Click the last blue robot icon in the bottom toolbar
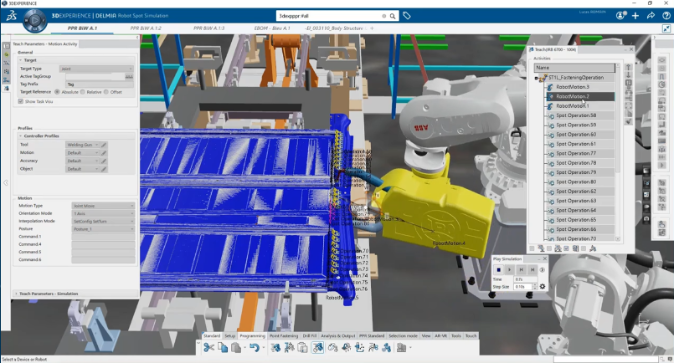Image resolution: width=674 pixels, height=364 pixels. point(386,347)
